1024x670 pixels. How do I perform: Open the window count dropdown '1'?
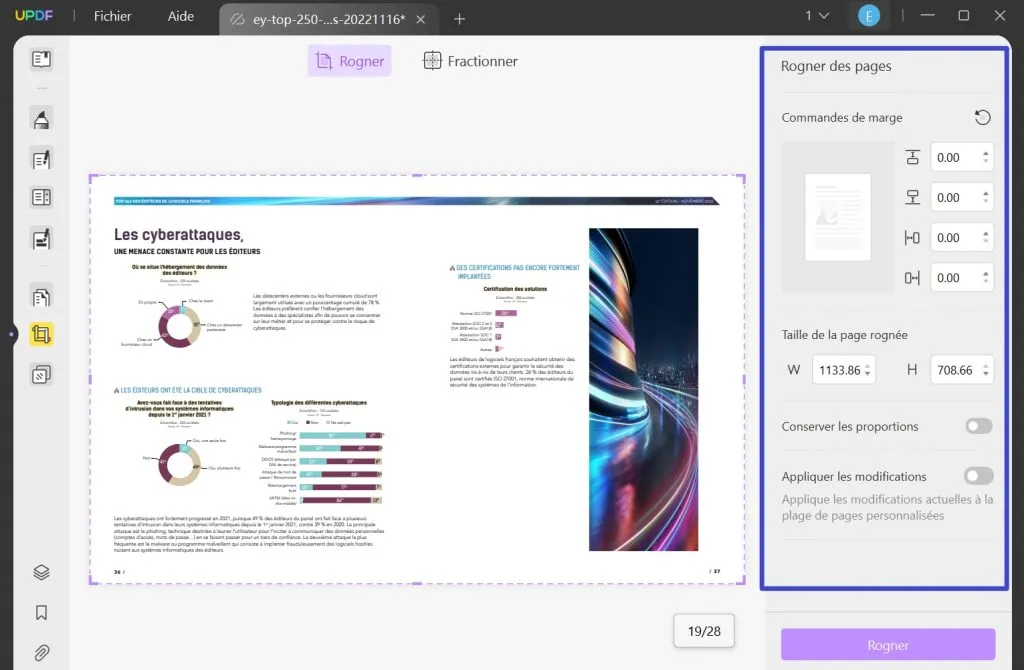point(817,16)
